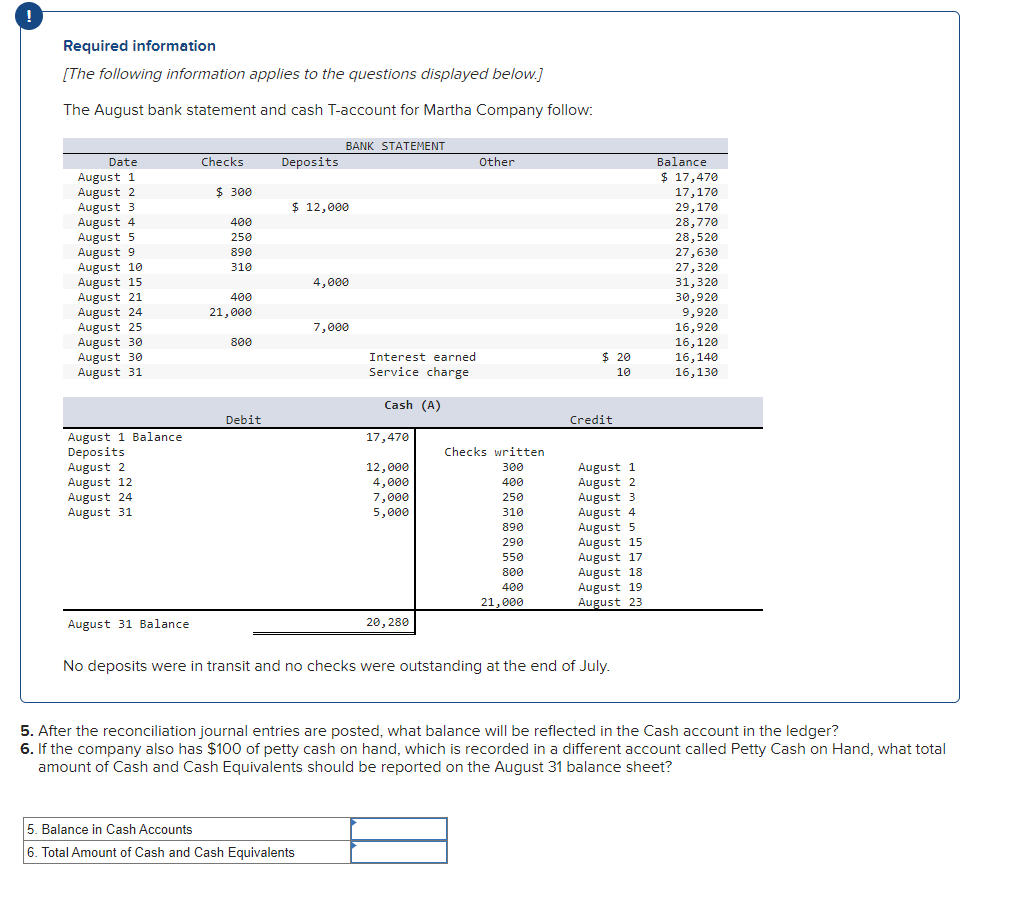Click the 'BANK STATEMENT' table title
Image resolution: width=1034 pixels, height=904 pixels.
[x=395, y=146]
